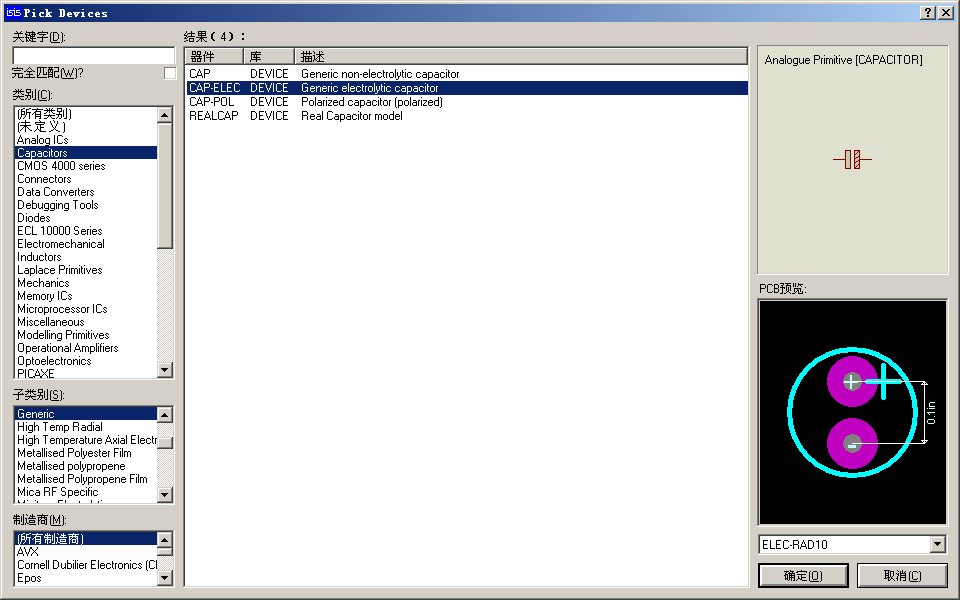This screenshot has height=600, width=960.
Task: Click subcategory list scroll down arrow
Action: (x=165, y=495)
